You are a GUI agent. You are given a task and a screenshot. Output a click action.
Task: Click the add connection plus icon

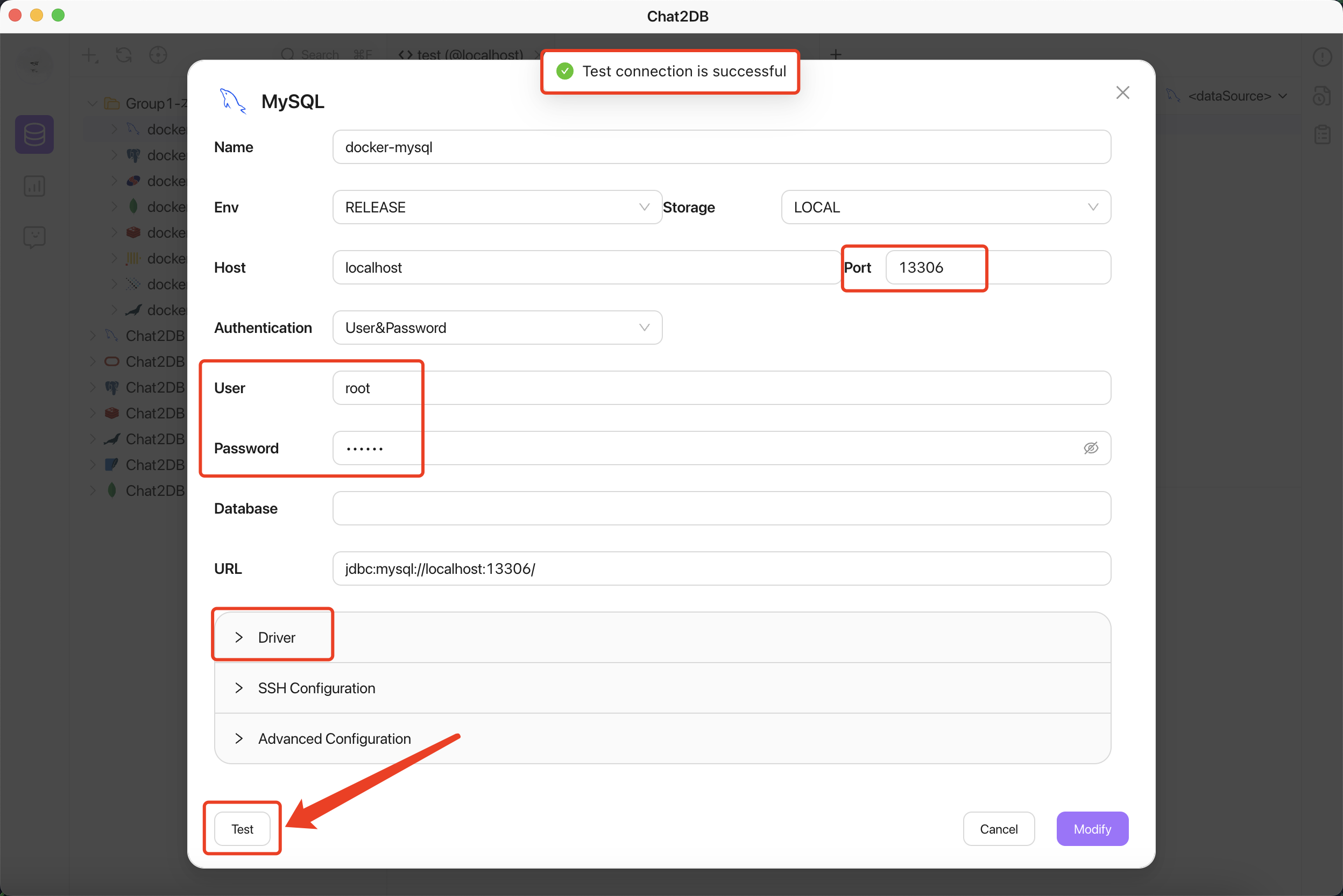pos(90,55)
